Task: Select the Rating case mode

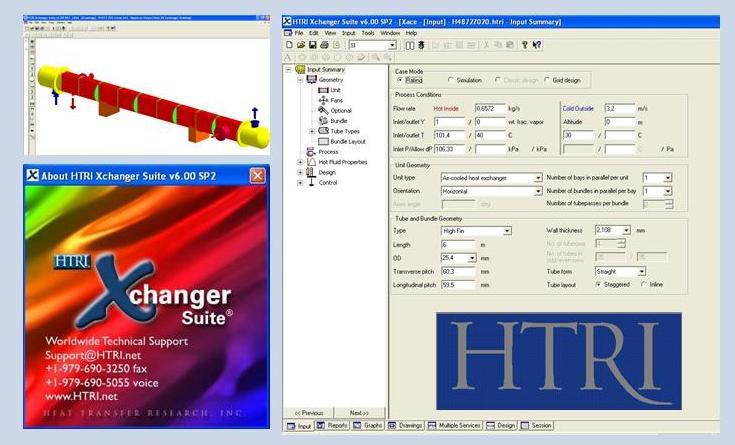Action: coord(400,80)
